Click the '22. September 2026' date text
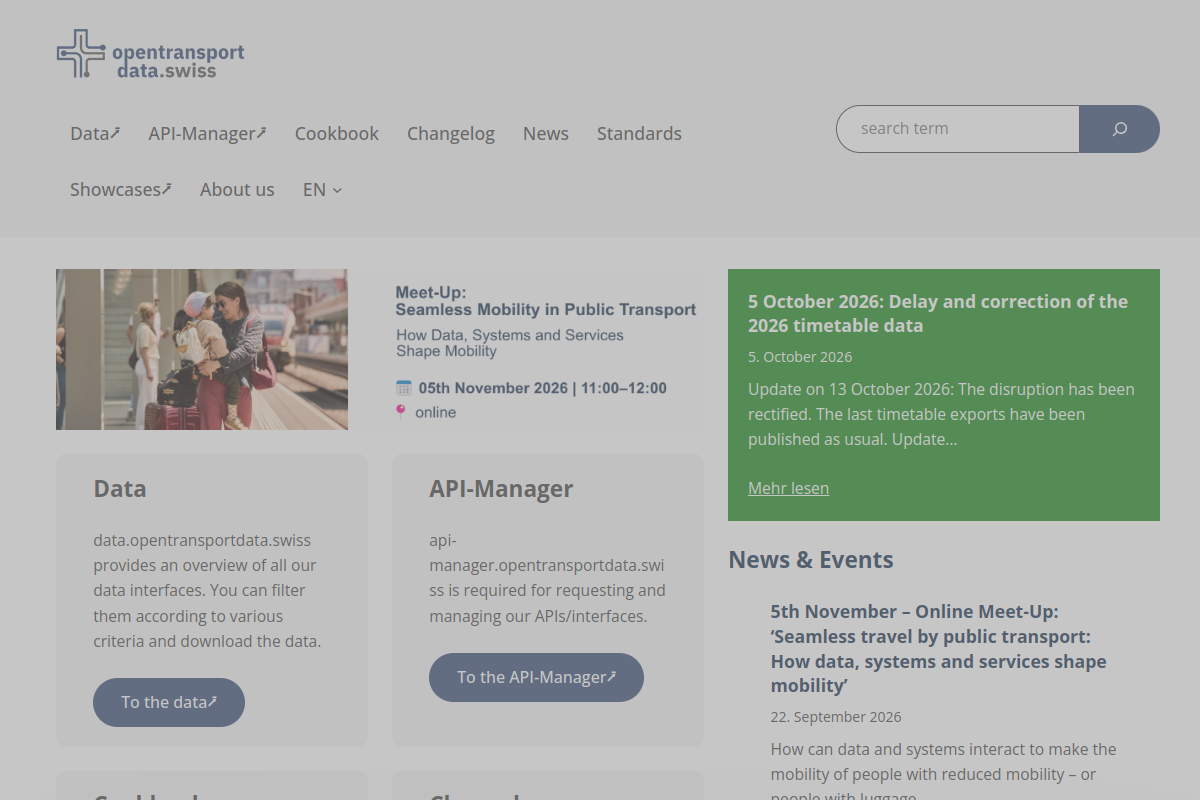The height and width of the screenshot is (800, 1200). 836,717
